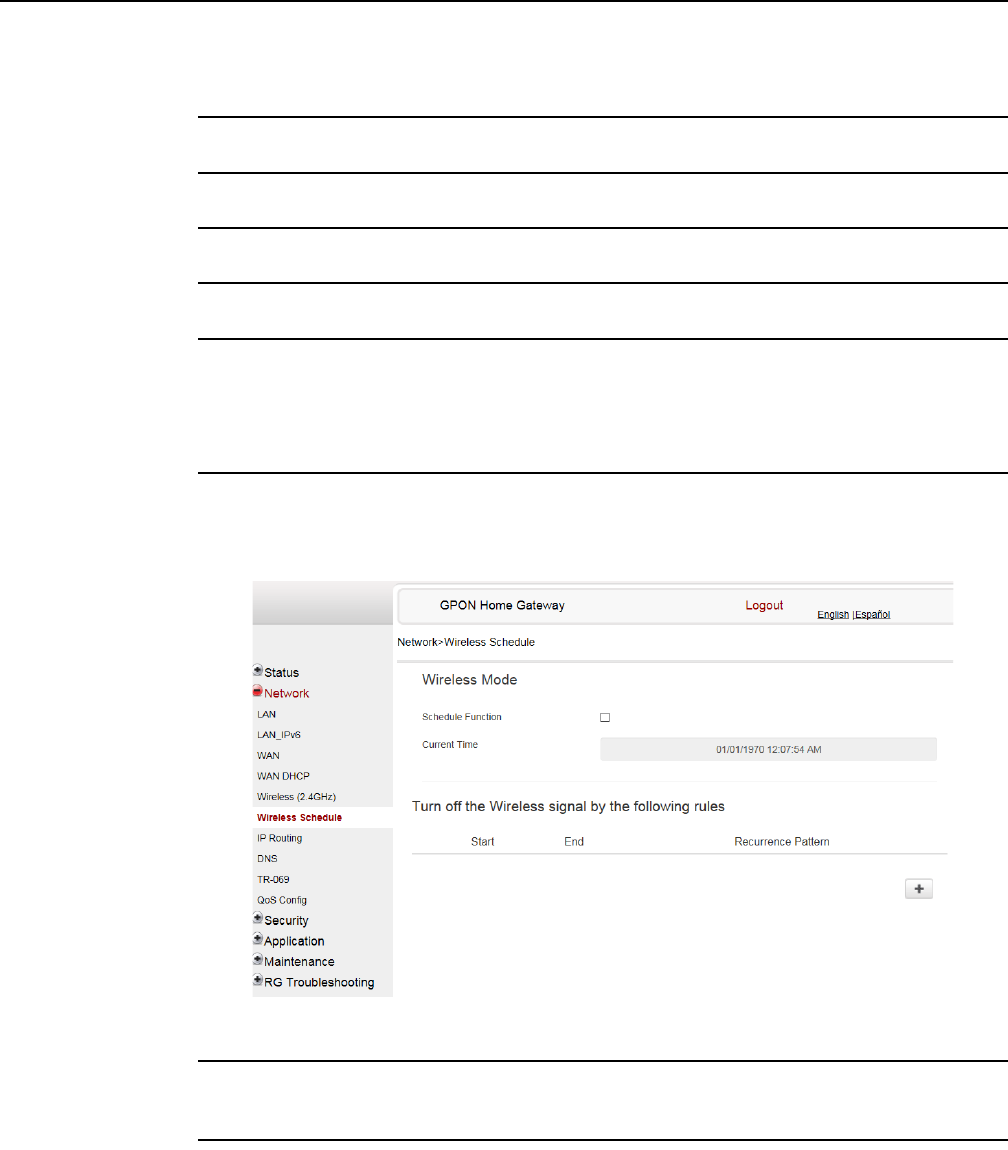Select Wireless Schedule in sidebar
This screenshot has width=1008, height=1150.
click(299, 818)
